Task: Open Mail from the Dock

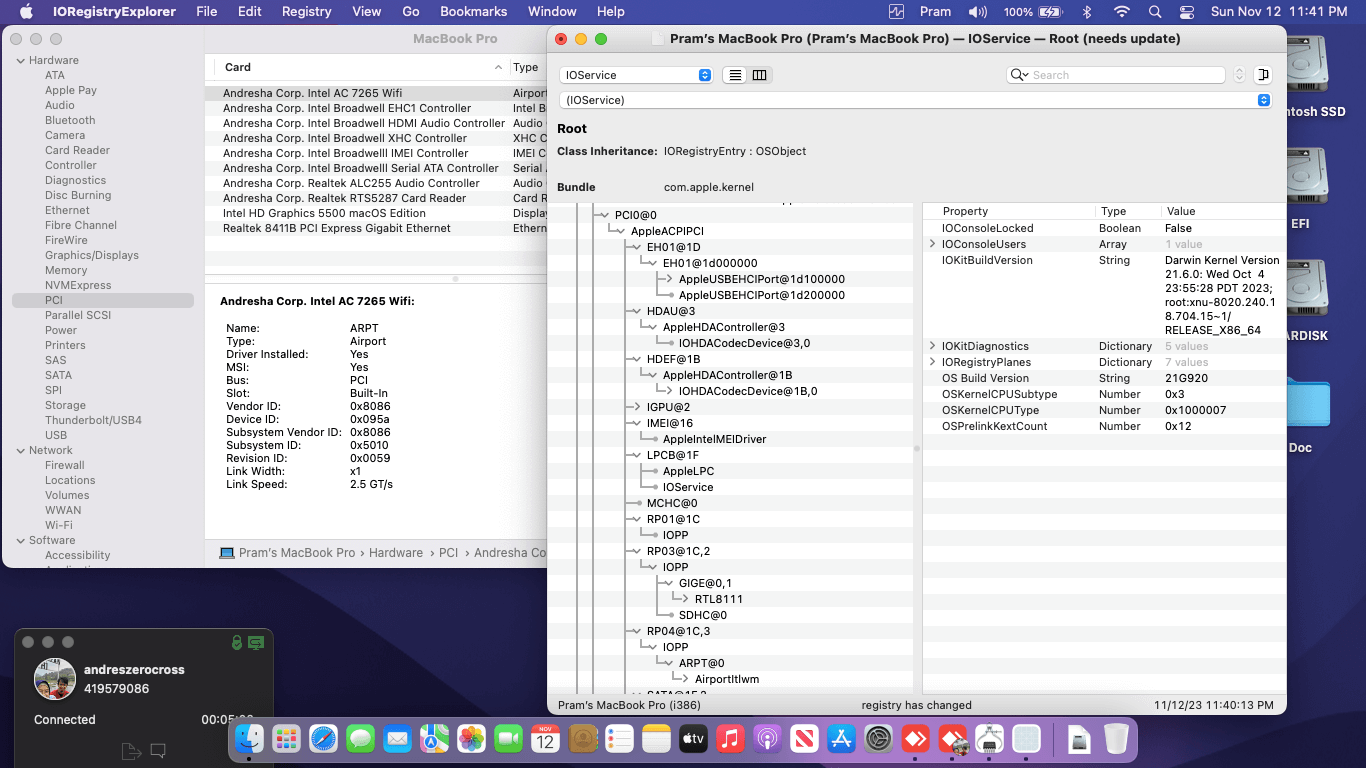Action: (x=398, y=739)
